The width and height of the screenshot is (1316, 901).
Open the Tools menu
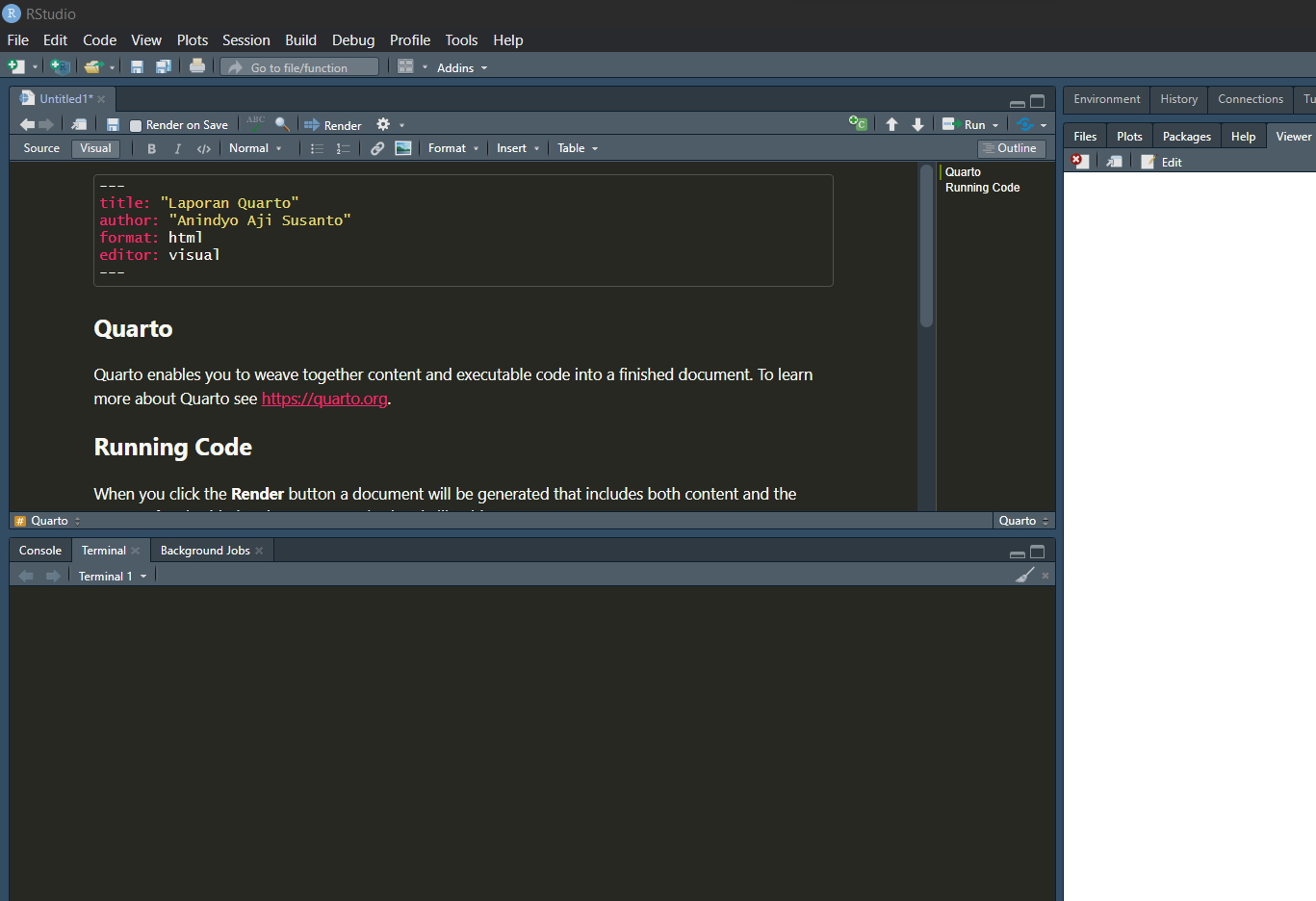(461, 40)
